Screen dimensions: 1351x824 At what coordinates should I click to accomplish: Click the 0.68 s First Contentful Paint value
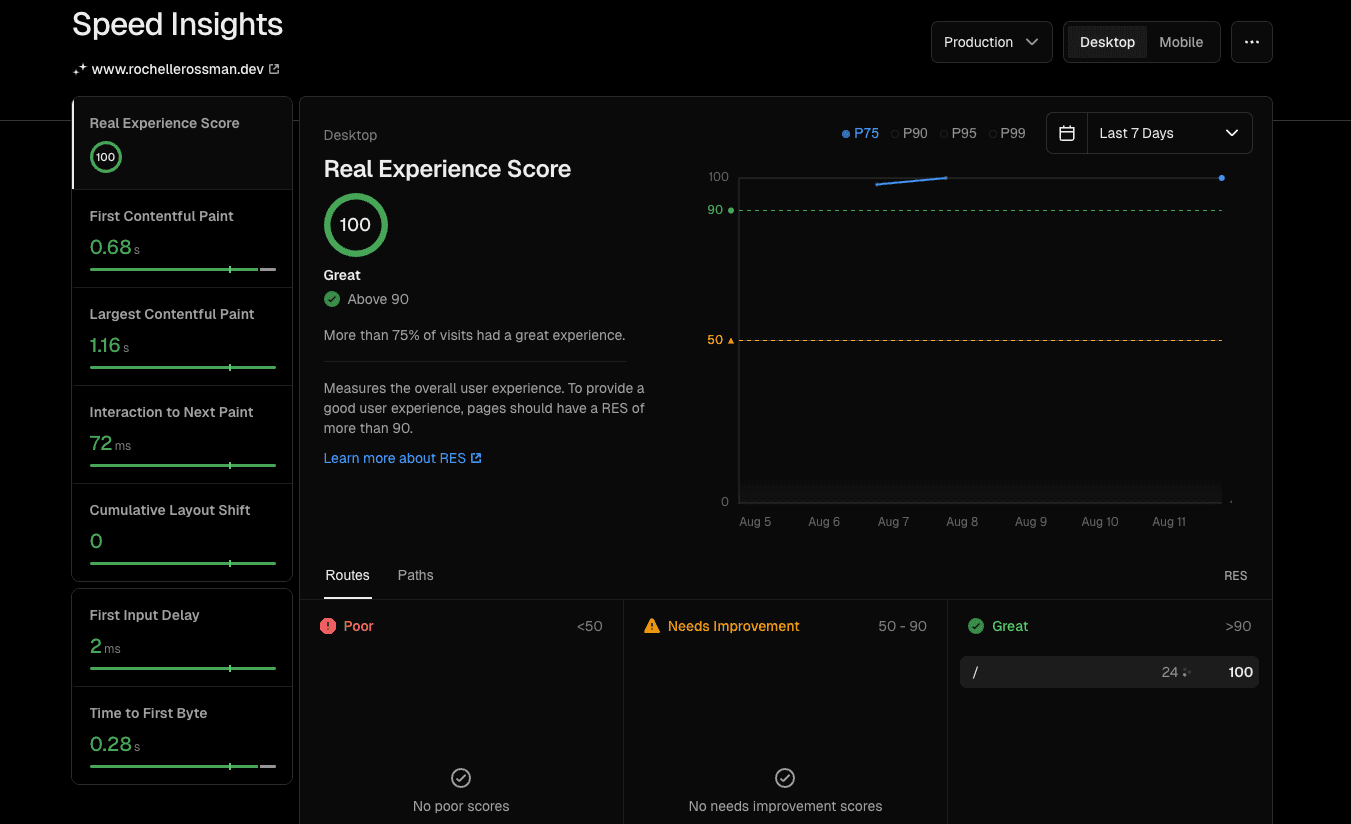point(115,247)
